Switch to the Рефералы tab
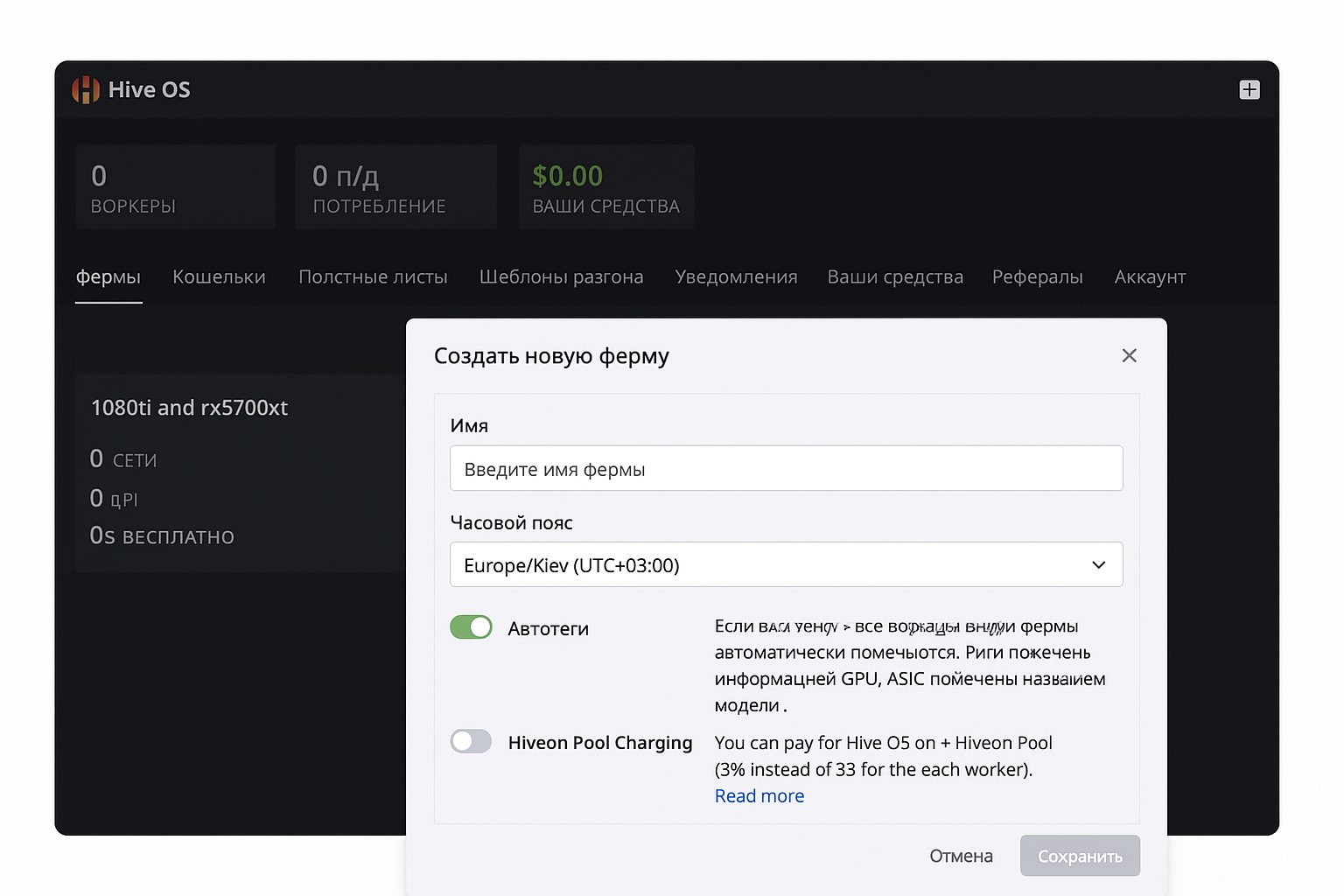Image resolution: width=1344 pixels, height=896 pixels. point(1037,276)
